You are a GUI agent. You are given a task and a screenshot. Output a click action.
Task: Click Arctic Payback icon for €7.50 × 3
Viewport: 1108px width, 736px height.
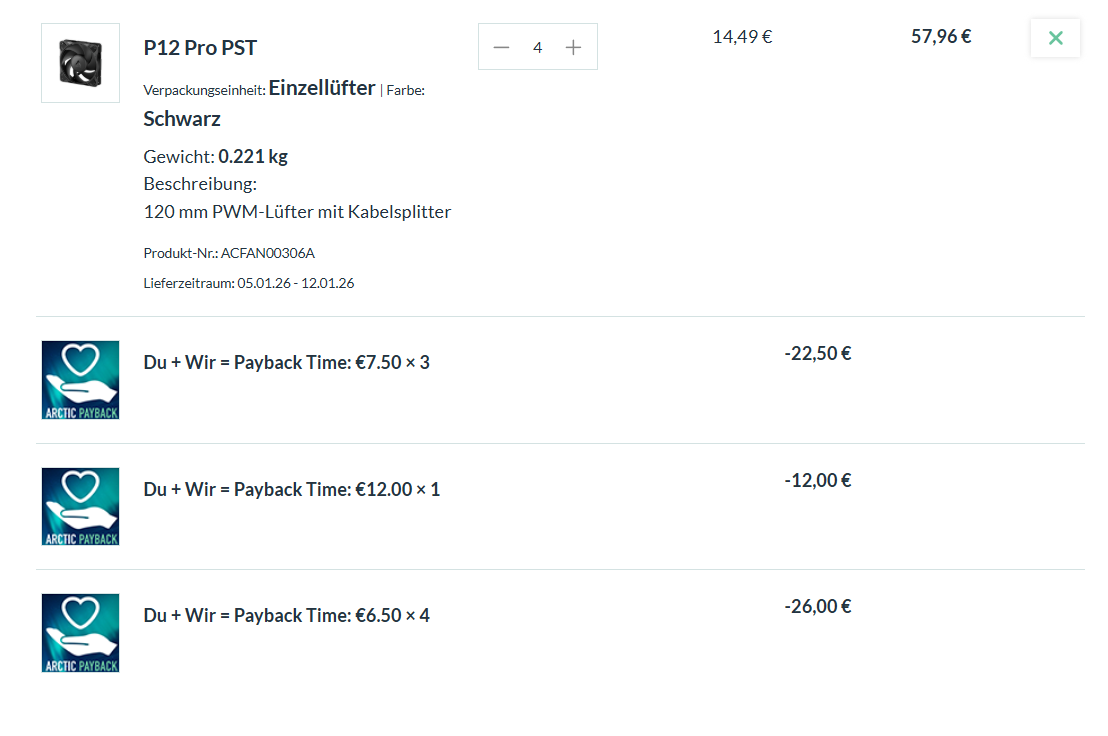pyautogui.click(x=80, y=380)
